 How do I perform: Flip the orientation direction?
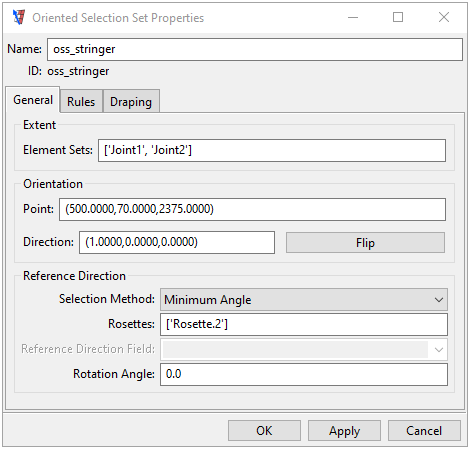click(x=365, y=243)
